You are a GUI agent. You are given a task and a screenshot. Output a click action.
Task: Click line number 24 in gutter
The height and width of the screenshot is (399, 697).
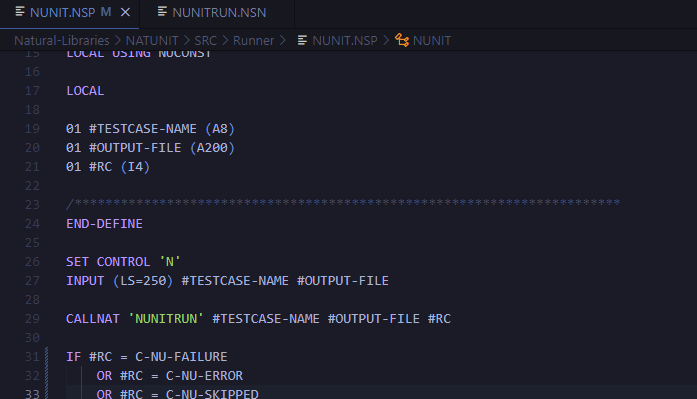tap(32, 223)
